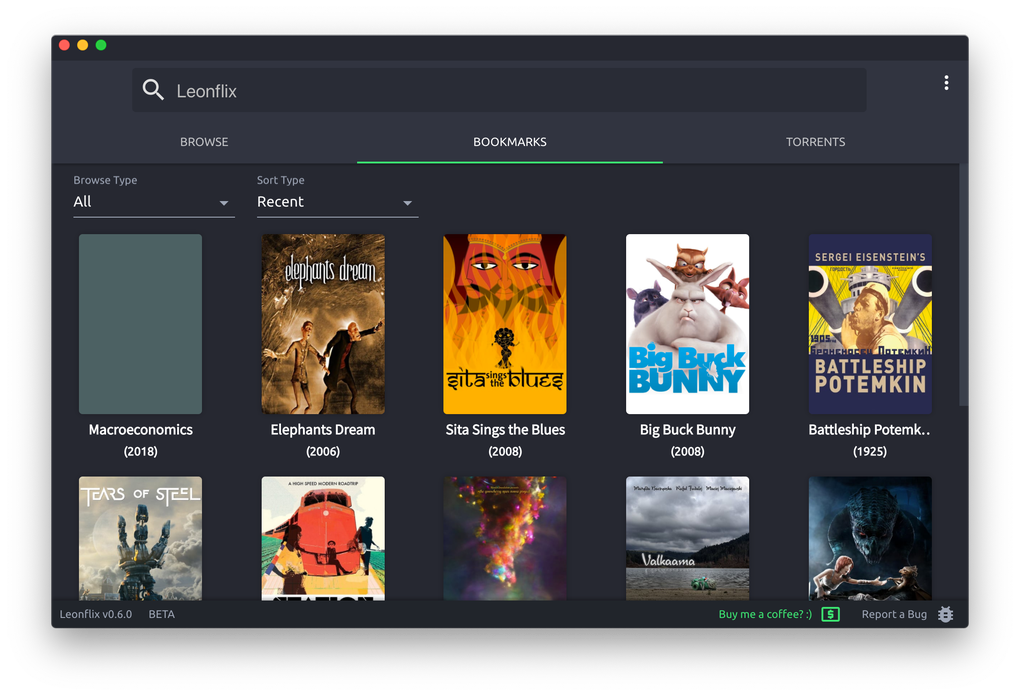1020x696 pixels.
Task: Switch to the Browse tab
Action: (x=204, y=142)
